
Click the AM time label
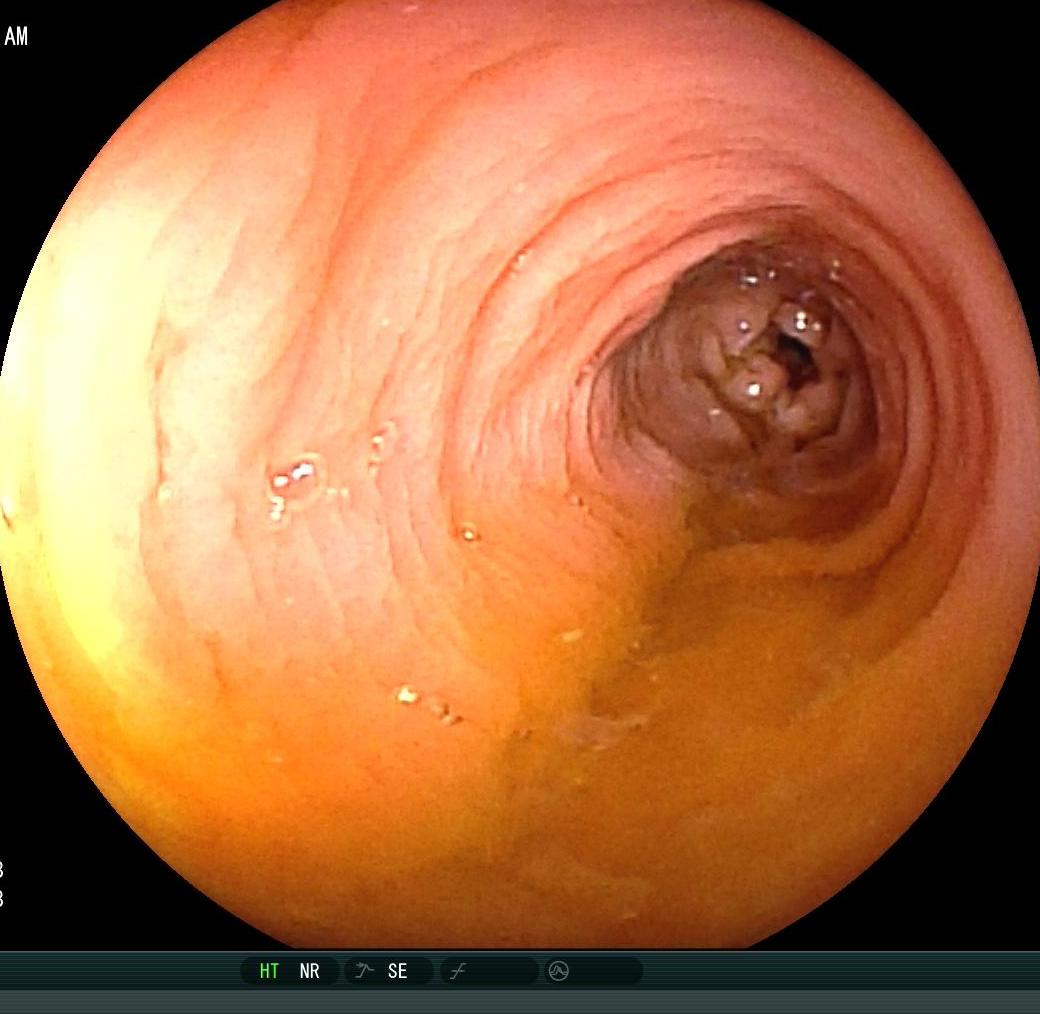(x=16, y=36)
